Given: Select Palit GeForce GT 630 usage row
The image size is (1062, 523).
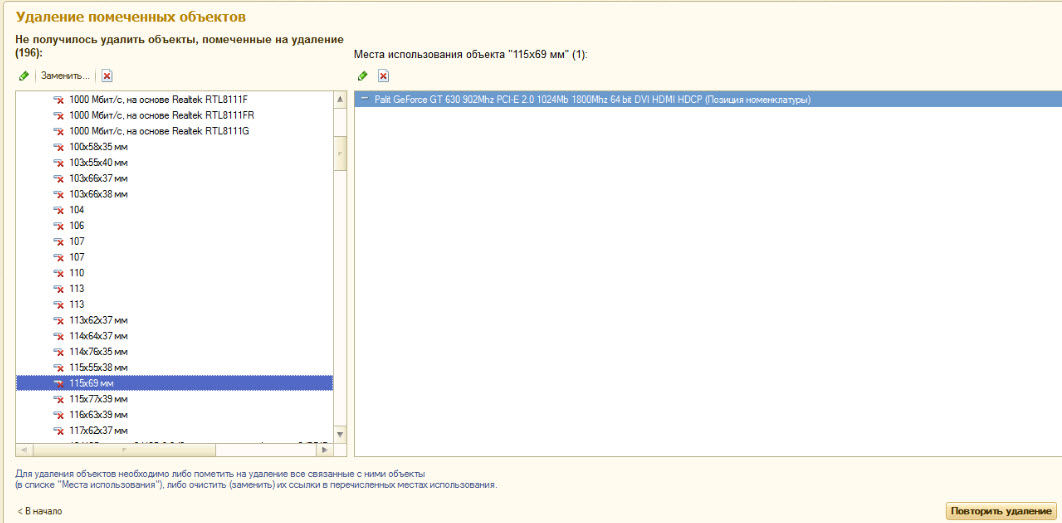Looking at the screenshot, I should coord(592,99).
